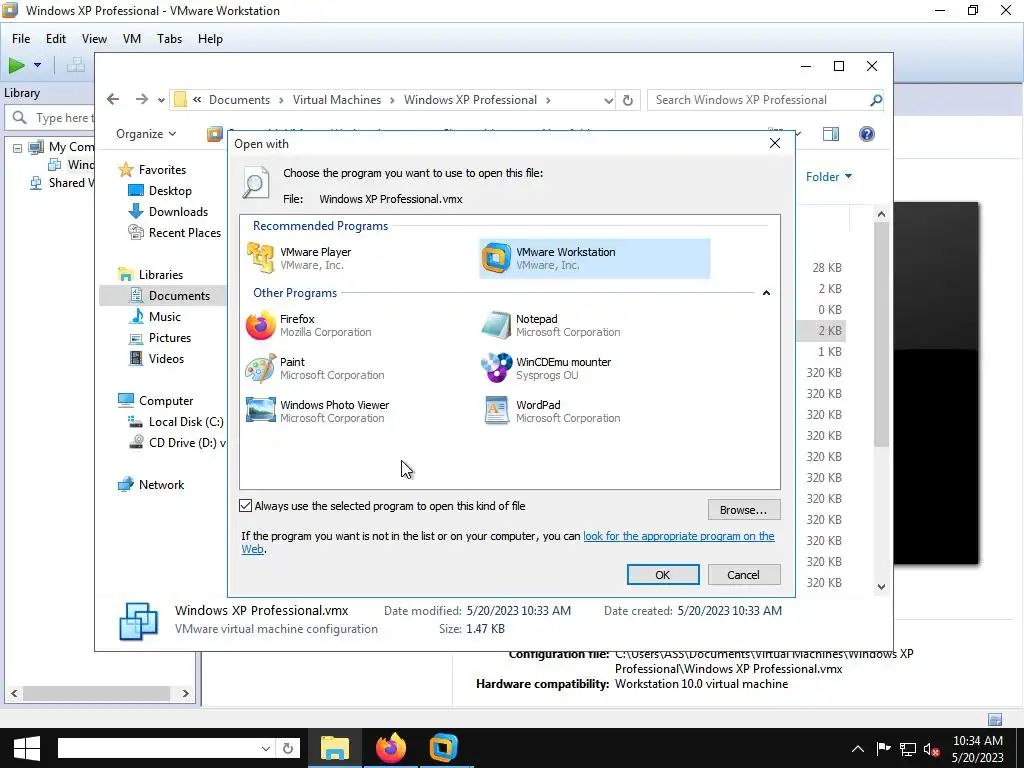Open the Help menu
The width and height of the screenshot is (1024, 768).
(x=210, y=39)
